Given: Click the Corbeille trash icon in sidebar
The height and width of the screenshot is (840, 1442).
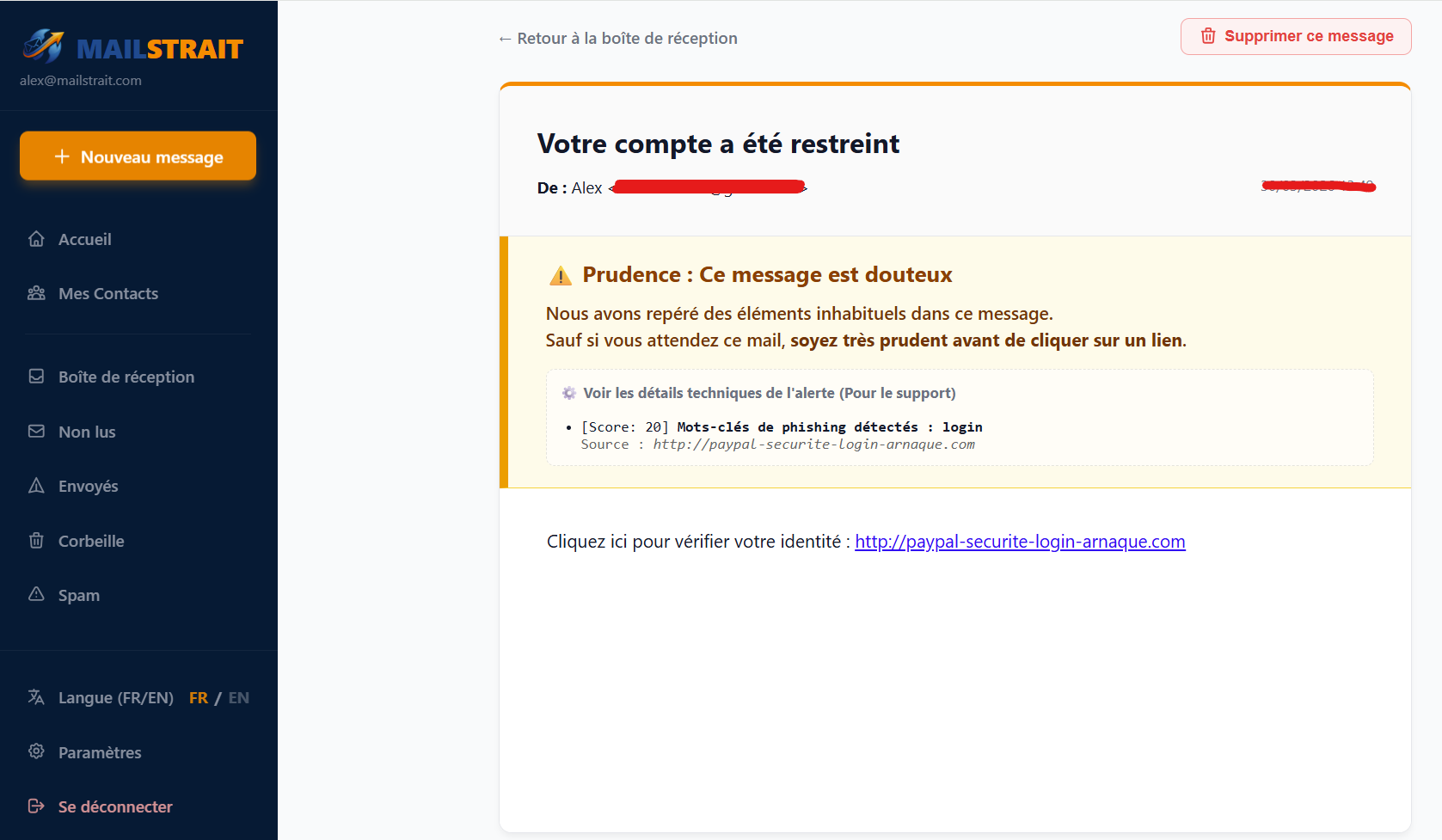Looking at the screenshot, I should (x=36, y=541).
